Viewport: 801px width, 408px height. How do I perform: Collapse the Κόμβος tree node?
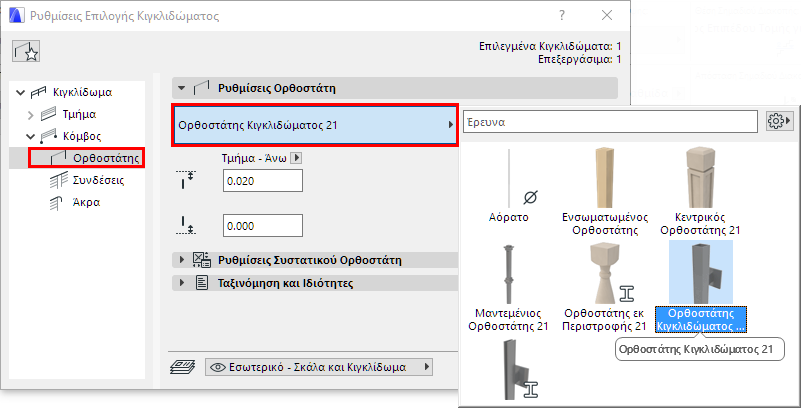pos(30,135)
